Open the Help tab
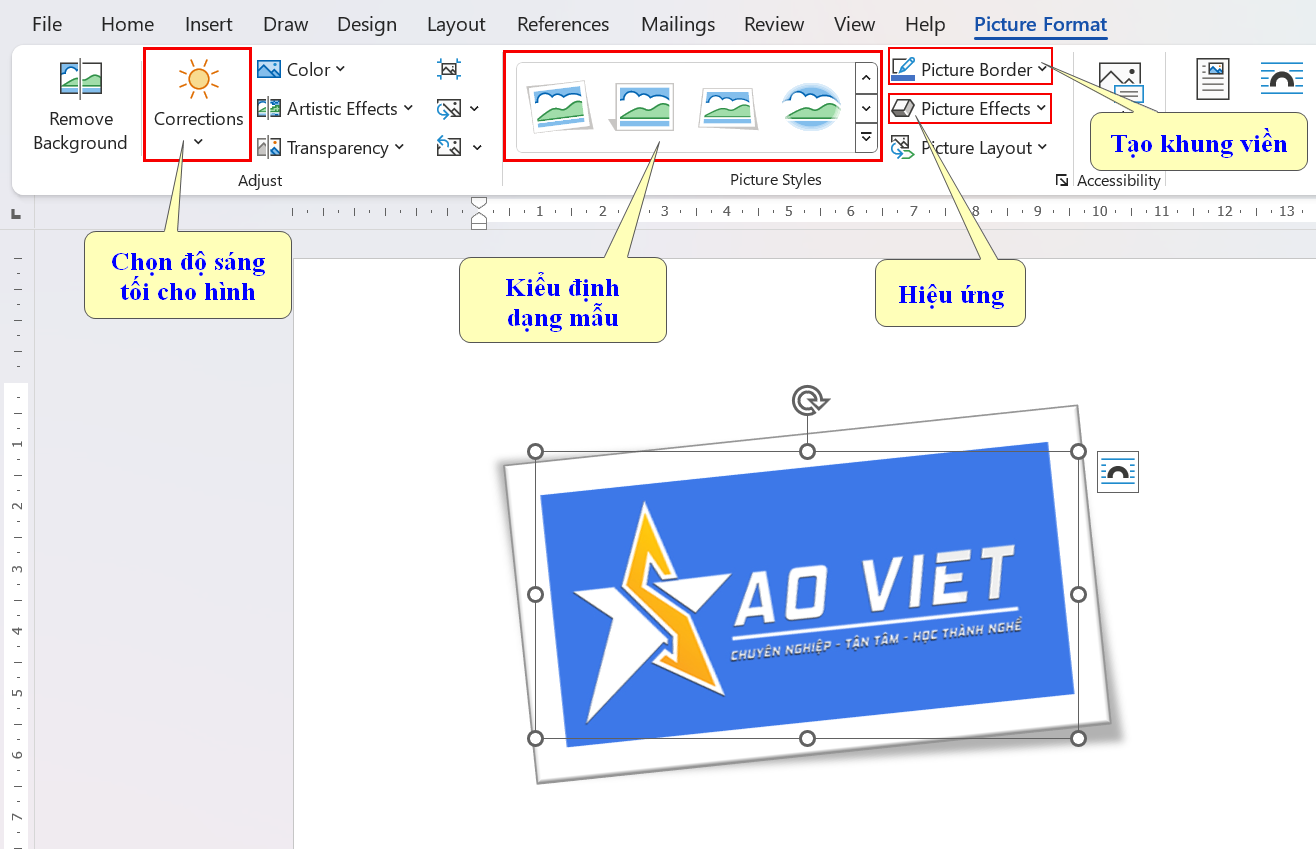 pos(925,24)
